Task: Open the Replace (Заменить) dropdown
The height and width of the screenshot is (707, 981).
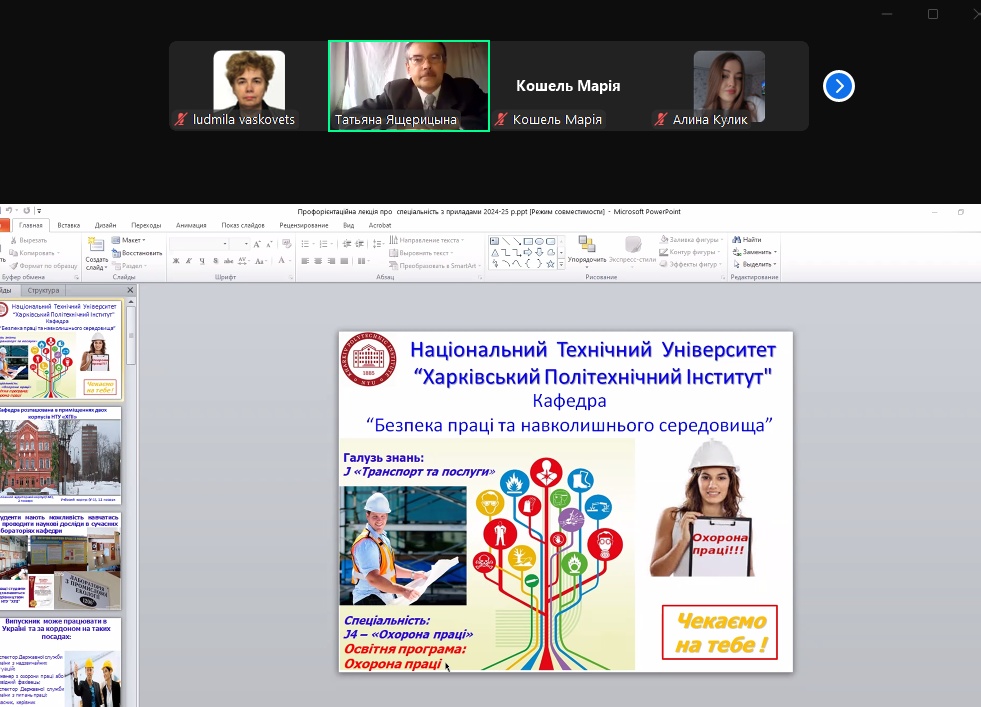Action: pos(755,252)
